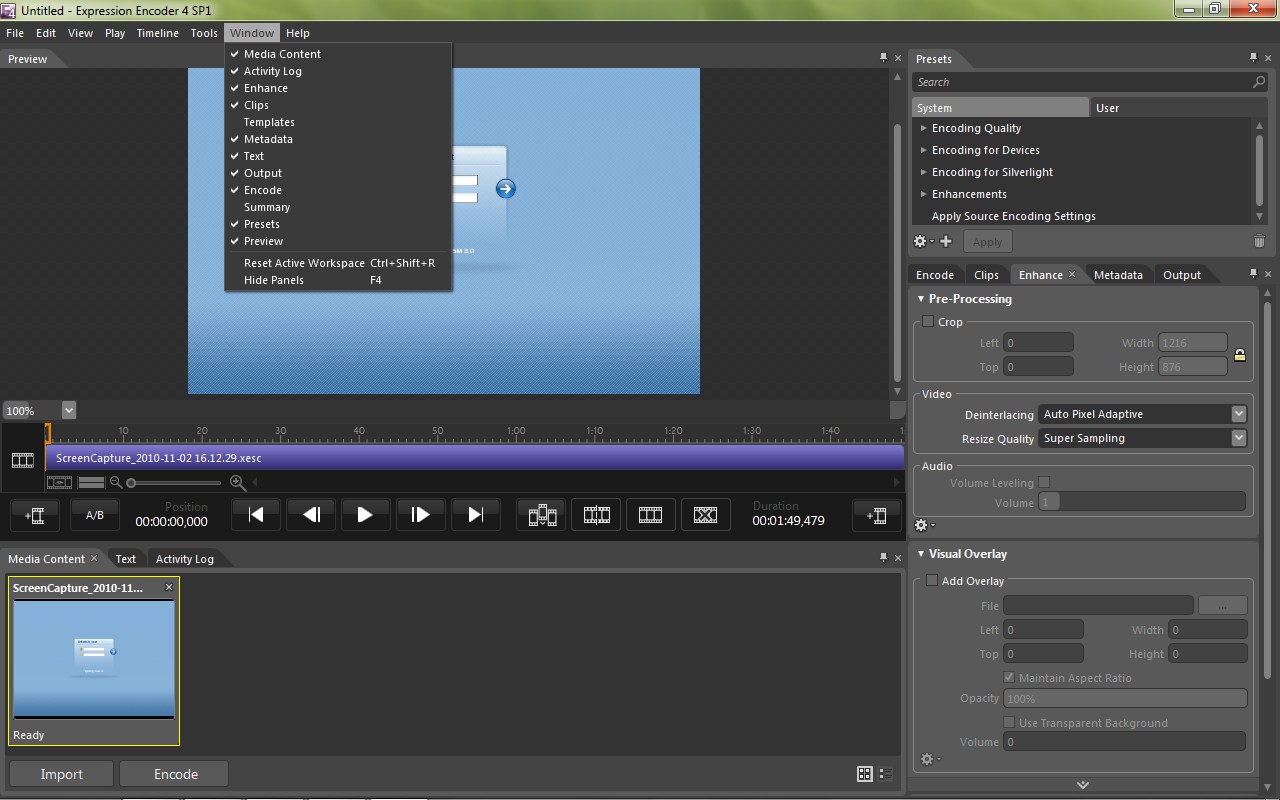
Task: Enable the Add Overlay checkbox
Action: coord(932,581)
